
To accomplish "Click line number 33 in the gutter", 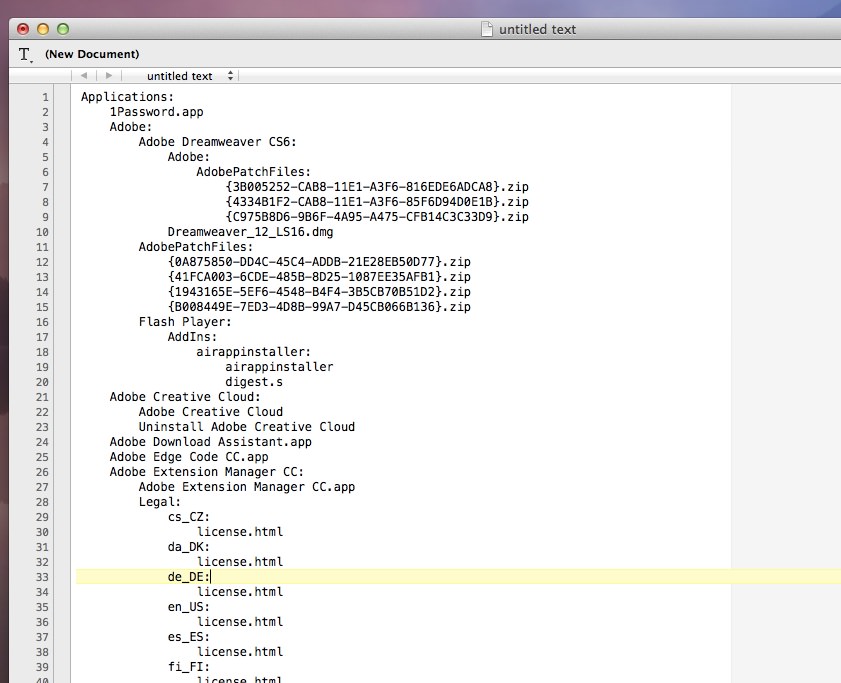I will (x=42, y=578).
